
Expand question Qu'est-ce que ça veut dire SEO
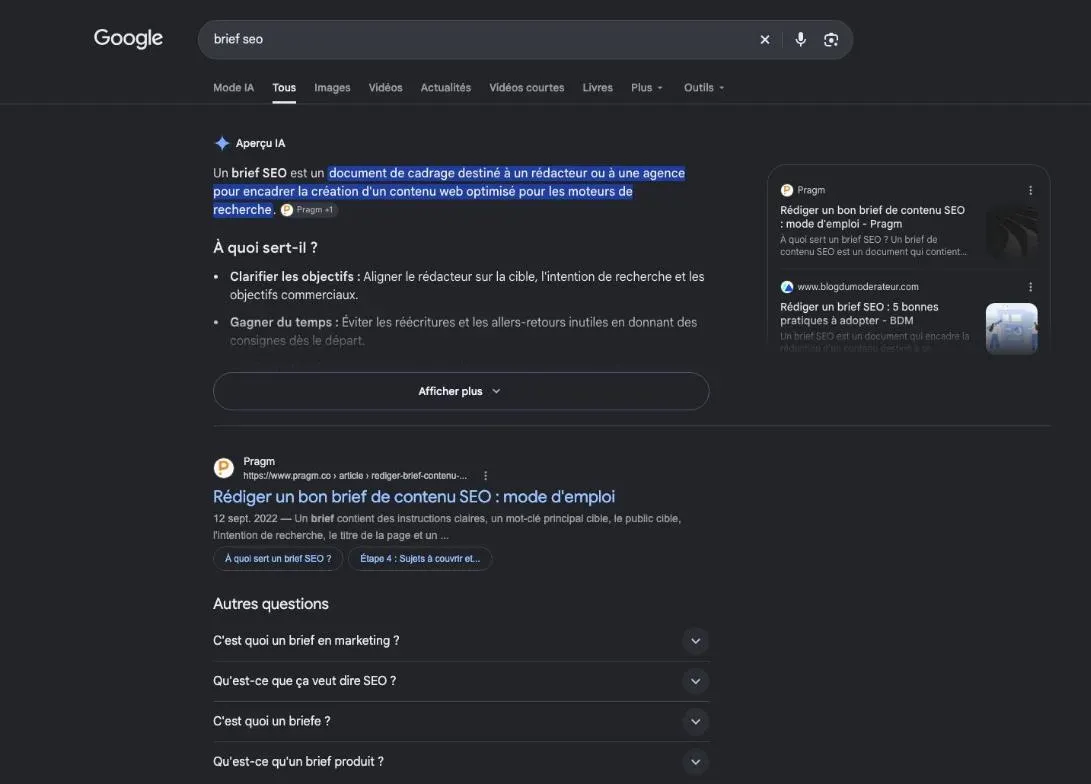click(x=461, y=681)
